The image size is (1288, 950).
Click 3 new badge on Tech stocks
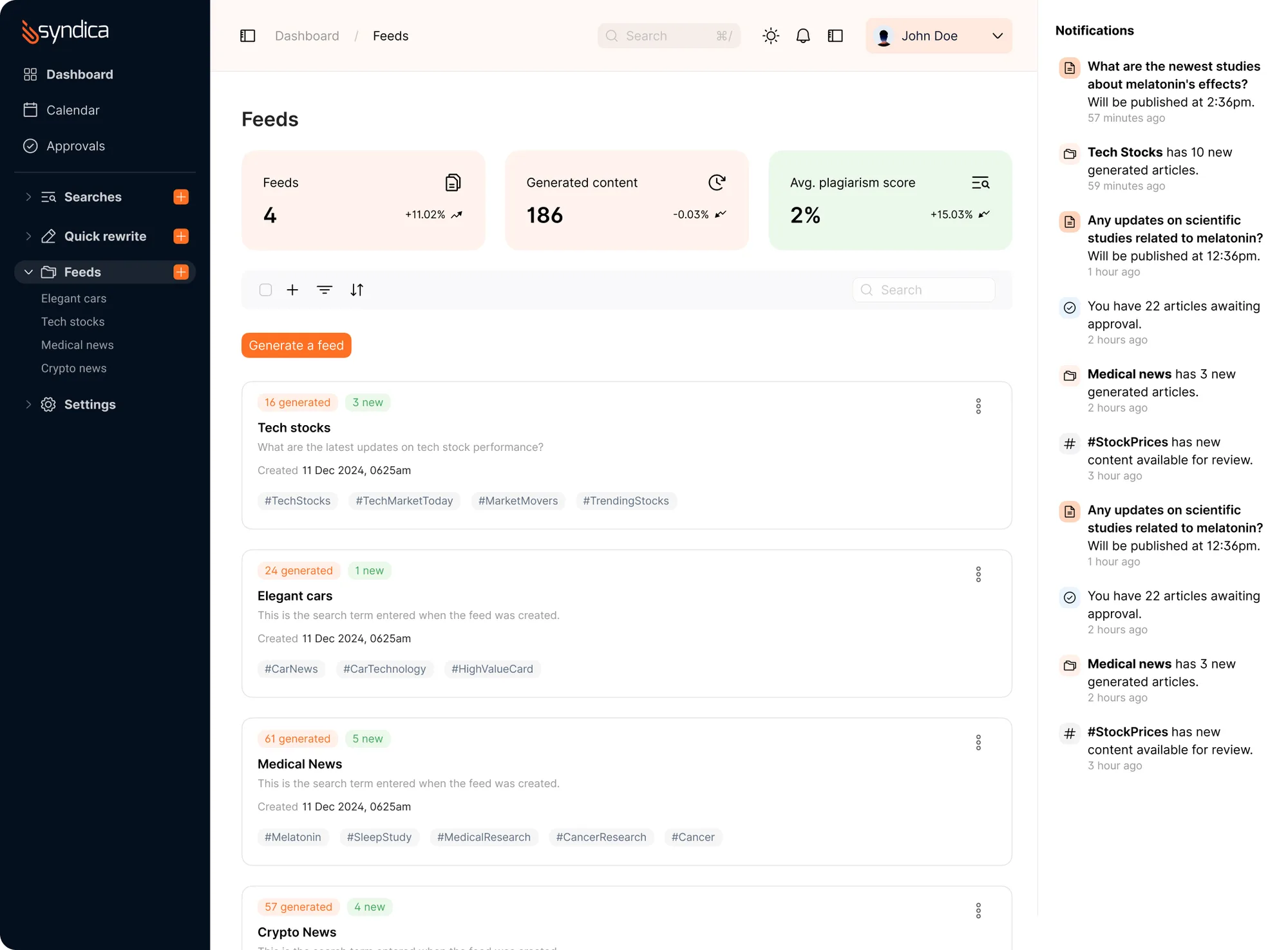point(368,403)
